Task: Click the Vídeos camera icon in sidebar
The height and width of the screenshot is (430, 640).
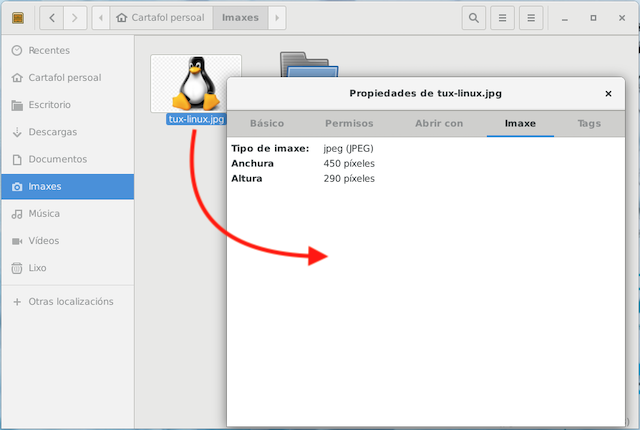Action: point(17,241)
